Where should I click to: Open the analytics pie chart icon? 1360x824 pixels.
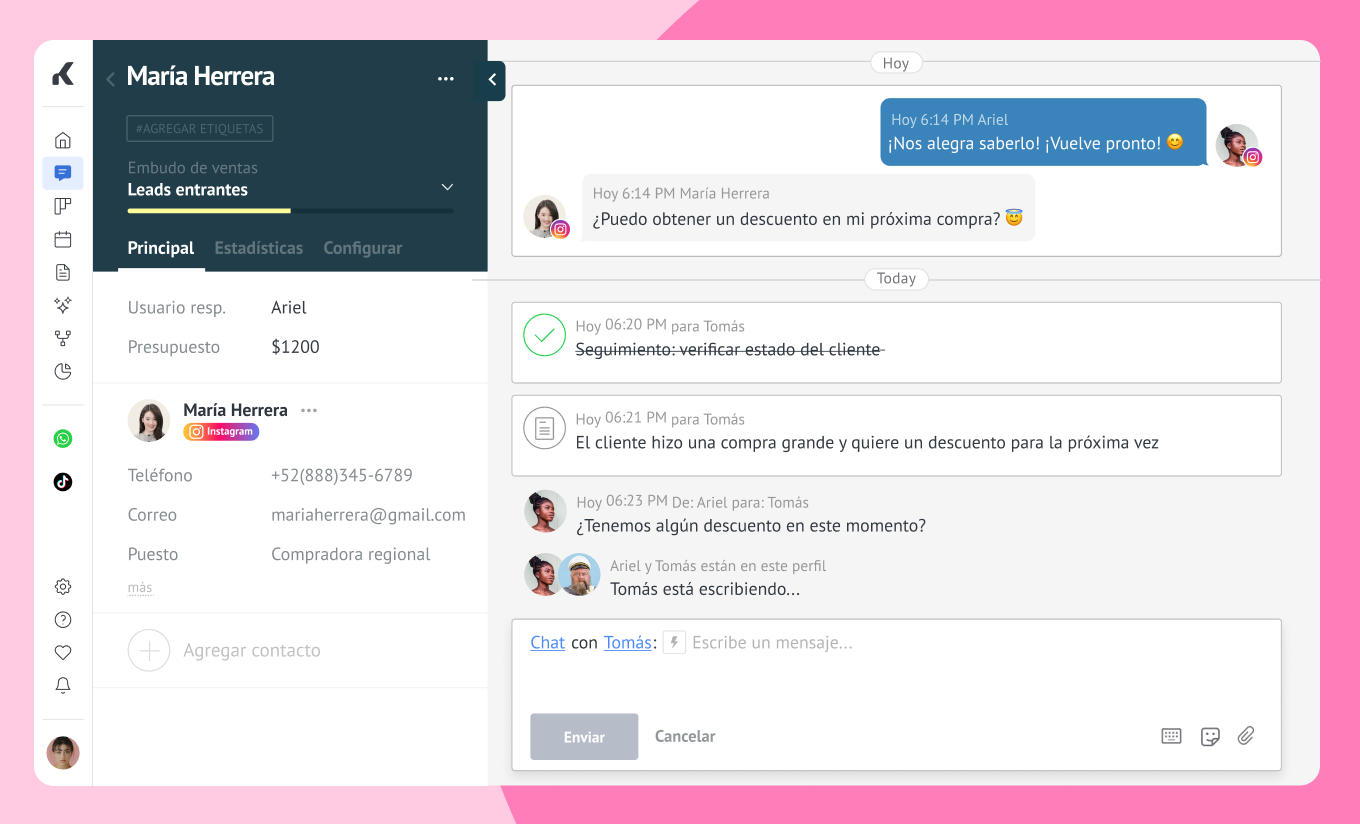(63, 372)
